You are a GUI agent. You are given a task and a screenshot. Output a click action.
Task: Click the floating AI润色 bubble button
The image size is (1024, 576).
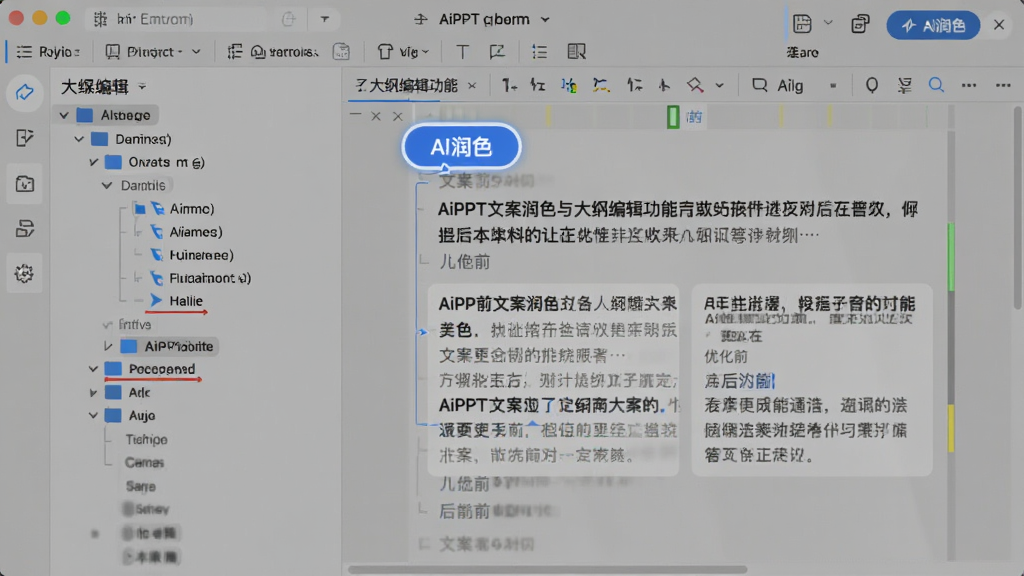click(461, 146)
